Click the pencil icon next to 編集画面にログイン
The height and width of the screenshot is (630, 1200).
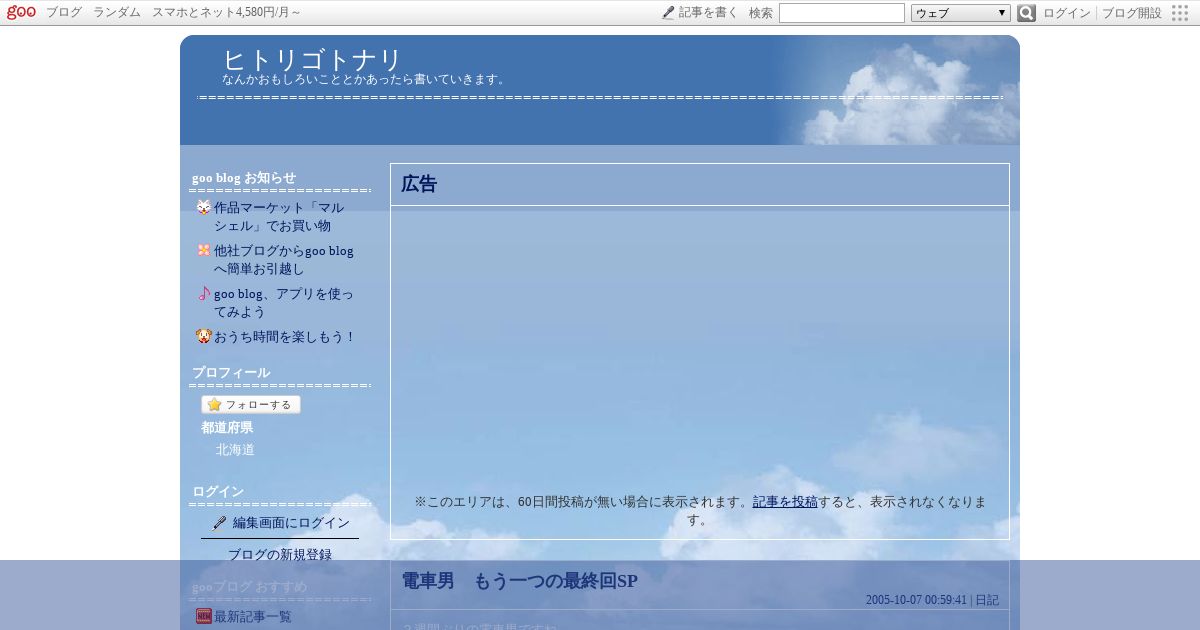[220, 523]
